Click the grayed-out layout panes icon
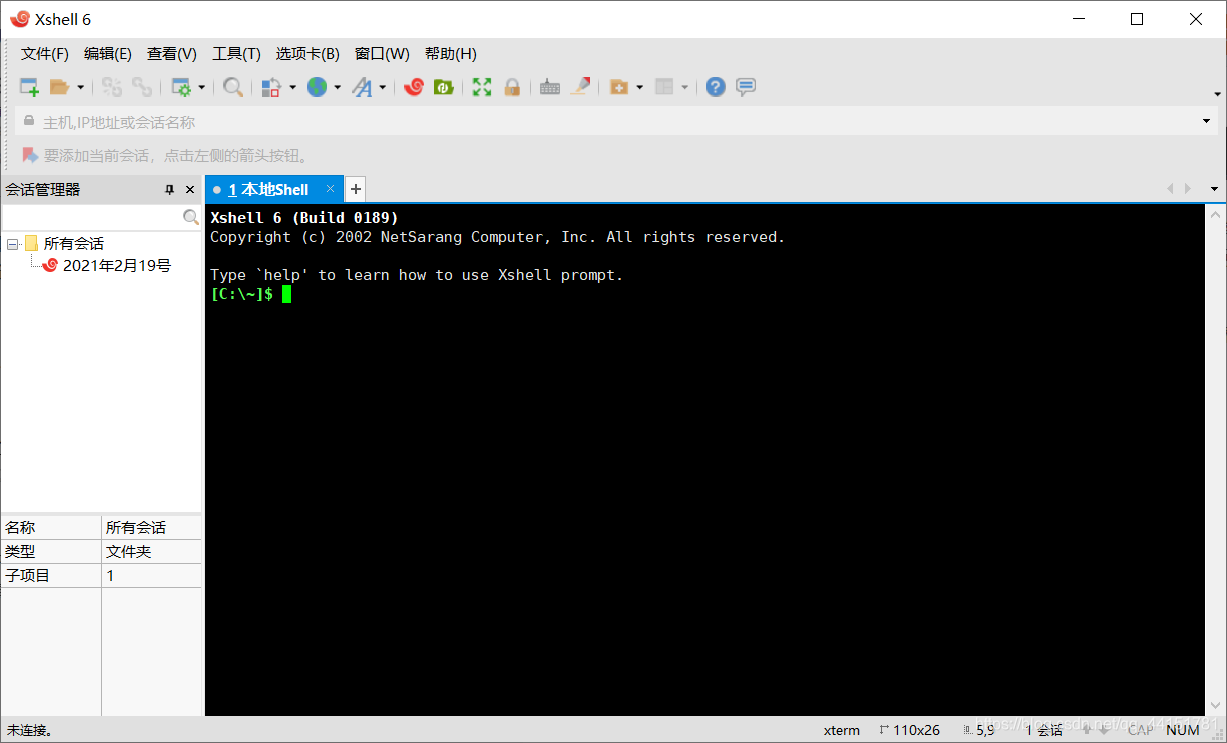Viewport: 1227px width, 743px height. tap(664, 87)
